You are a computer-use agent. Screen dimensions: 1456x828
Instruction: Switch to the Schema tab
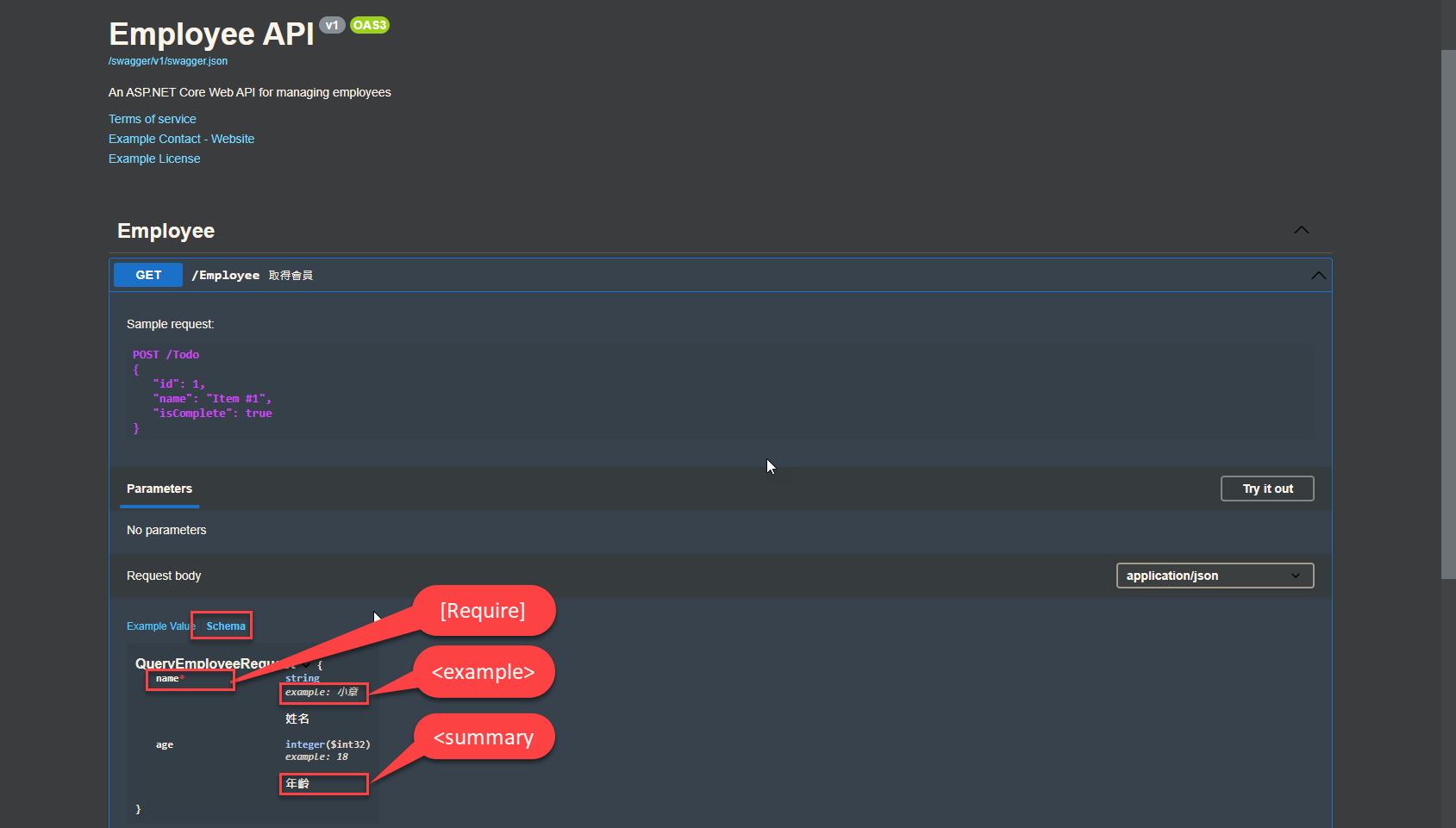(x=225, y=626)
